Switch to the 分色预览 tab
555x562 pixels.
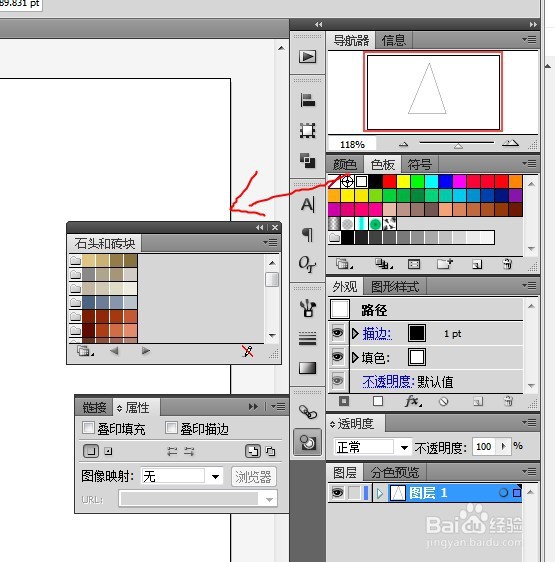point(395,472)
